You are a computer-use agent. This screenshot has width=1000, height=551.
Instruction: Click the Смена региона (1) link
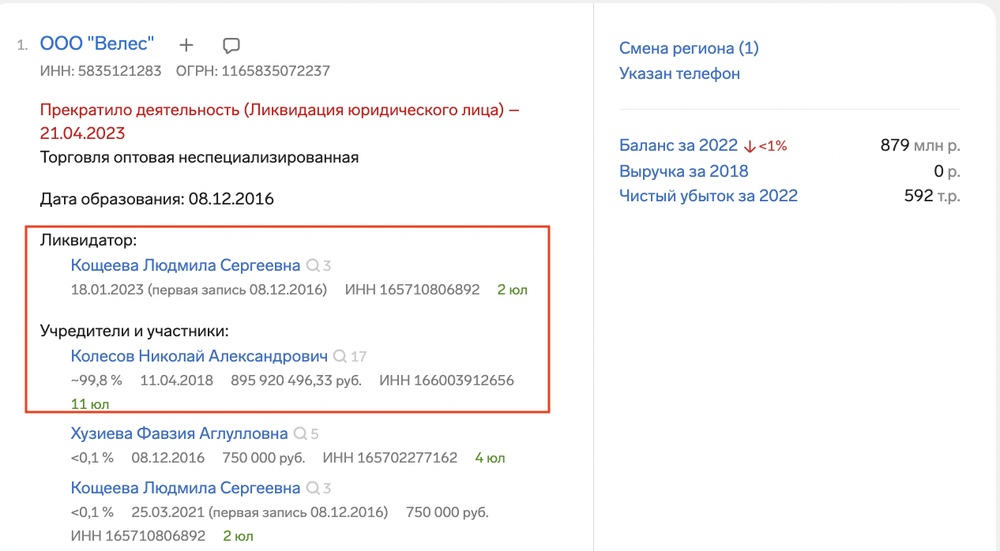click(x=689, y=48)
